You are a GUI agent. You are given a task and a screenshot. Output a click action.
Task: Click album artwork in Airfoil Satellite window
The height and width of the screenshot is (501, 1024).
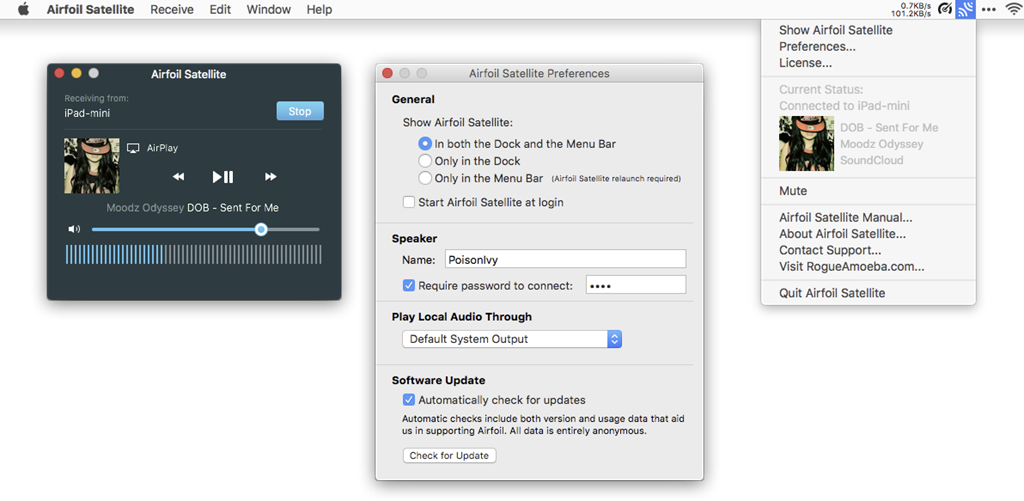tap(92, 165)
